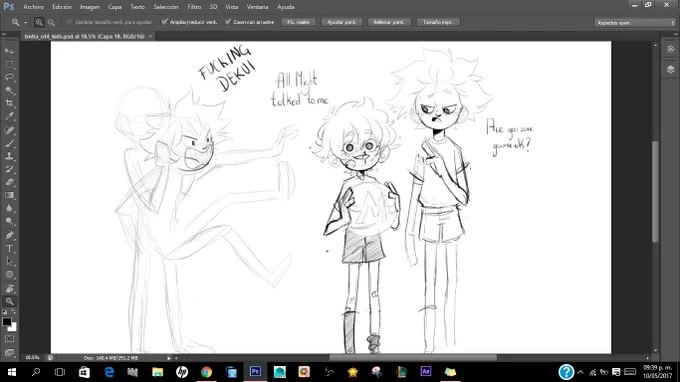Select the Lasso tool
This screenshot has height=382, width=680.
(x=10, y=77)
